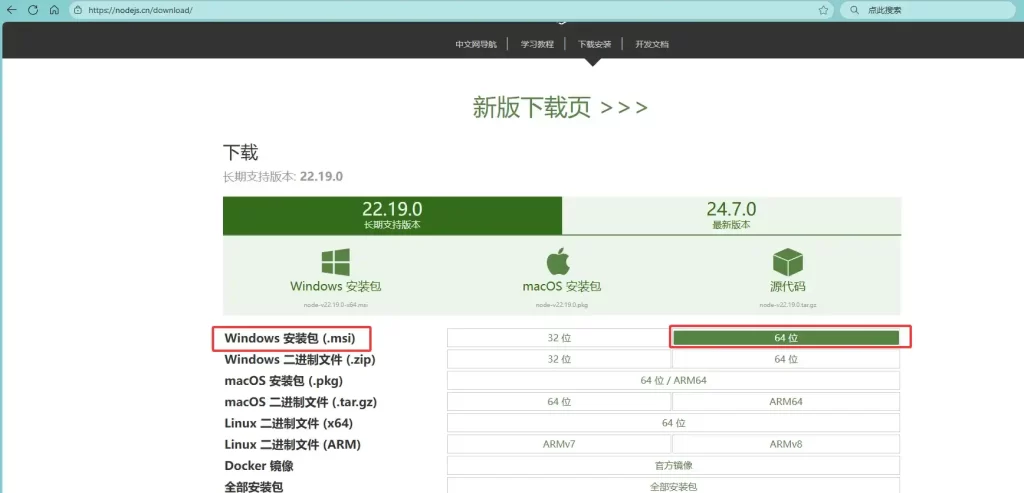Open the 官方镜像 Docker image link
Image resolution: width=1024 pixels, height=493 pixels.
(x=673, y=465)
